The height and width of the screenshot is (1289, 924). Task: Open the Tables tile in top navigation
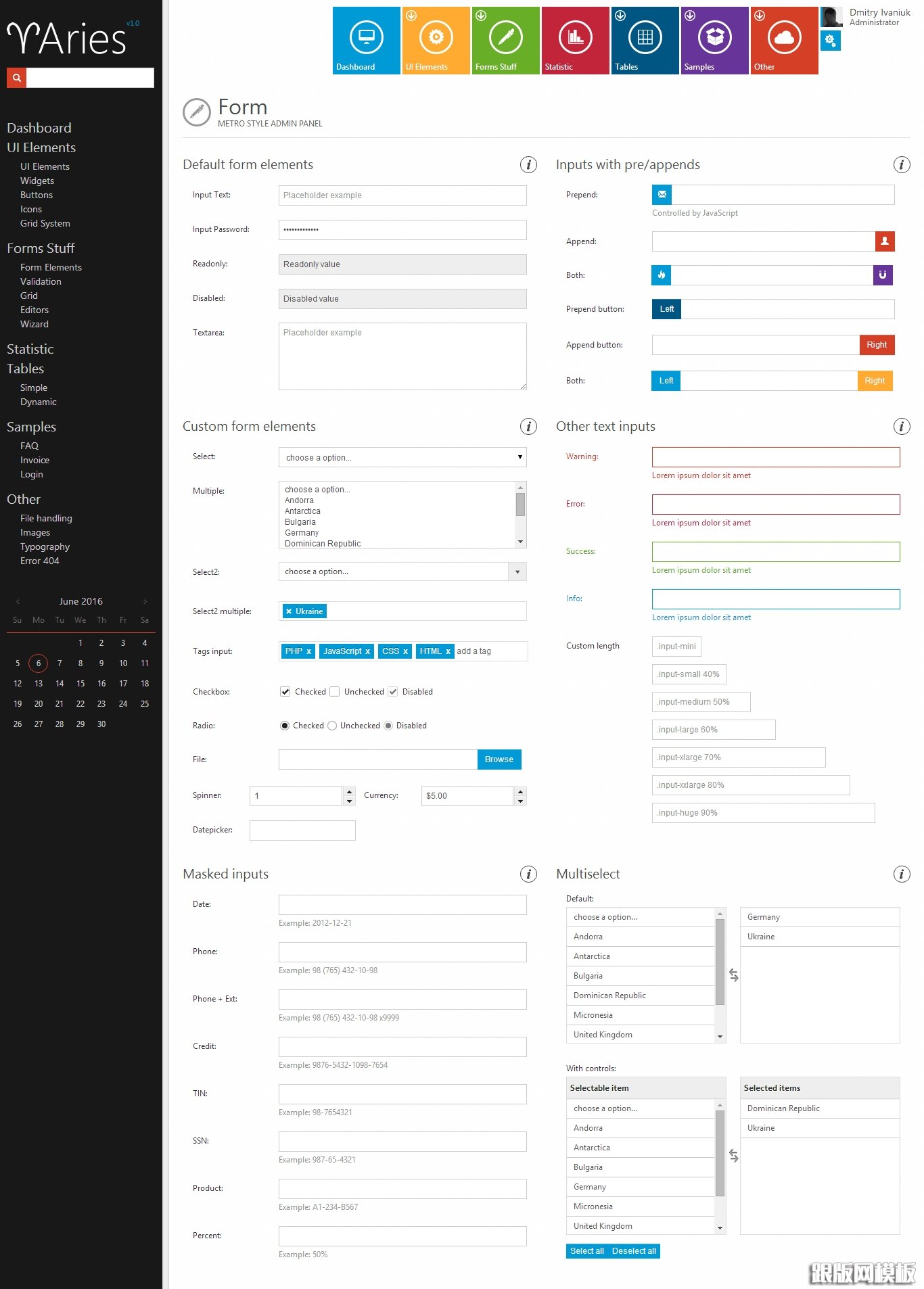(645, 40)
